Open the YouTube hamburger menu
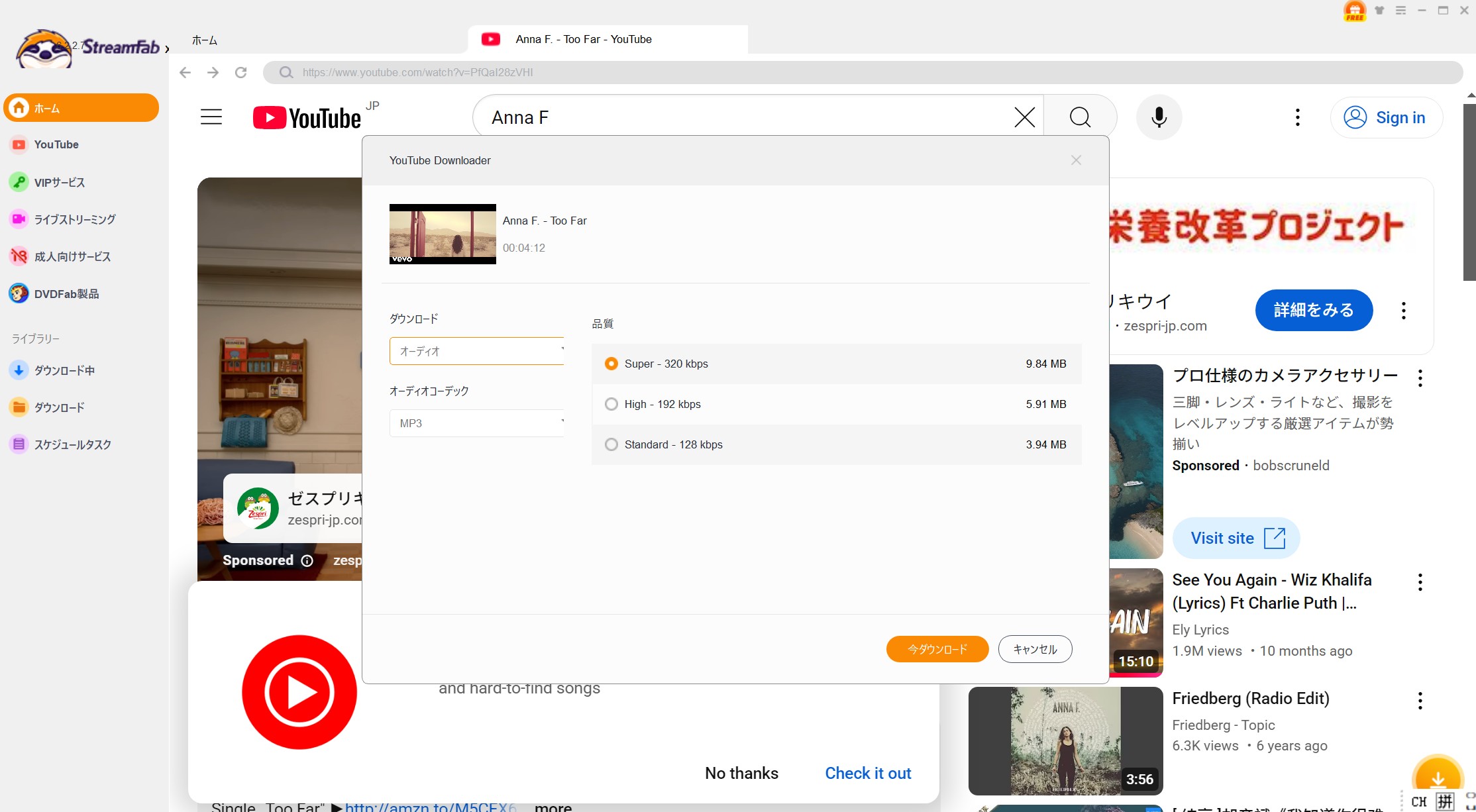The height and width of the screenshot is (812, 1476). pos(211,117)
